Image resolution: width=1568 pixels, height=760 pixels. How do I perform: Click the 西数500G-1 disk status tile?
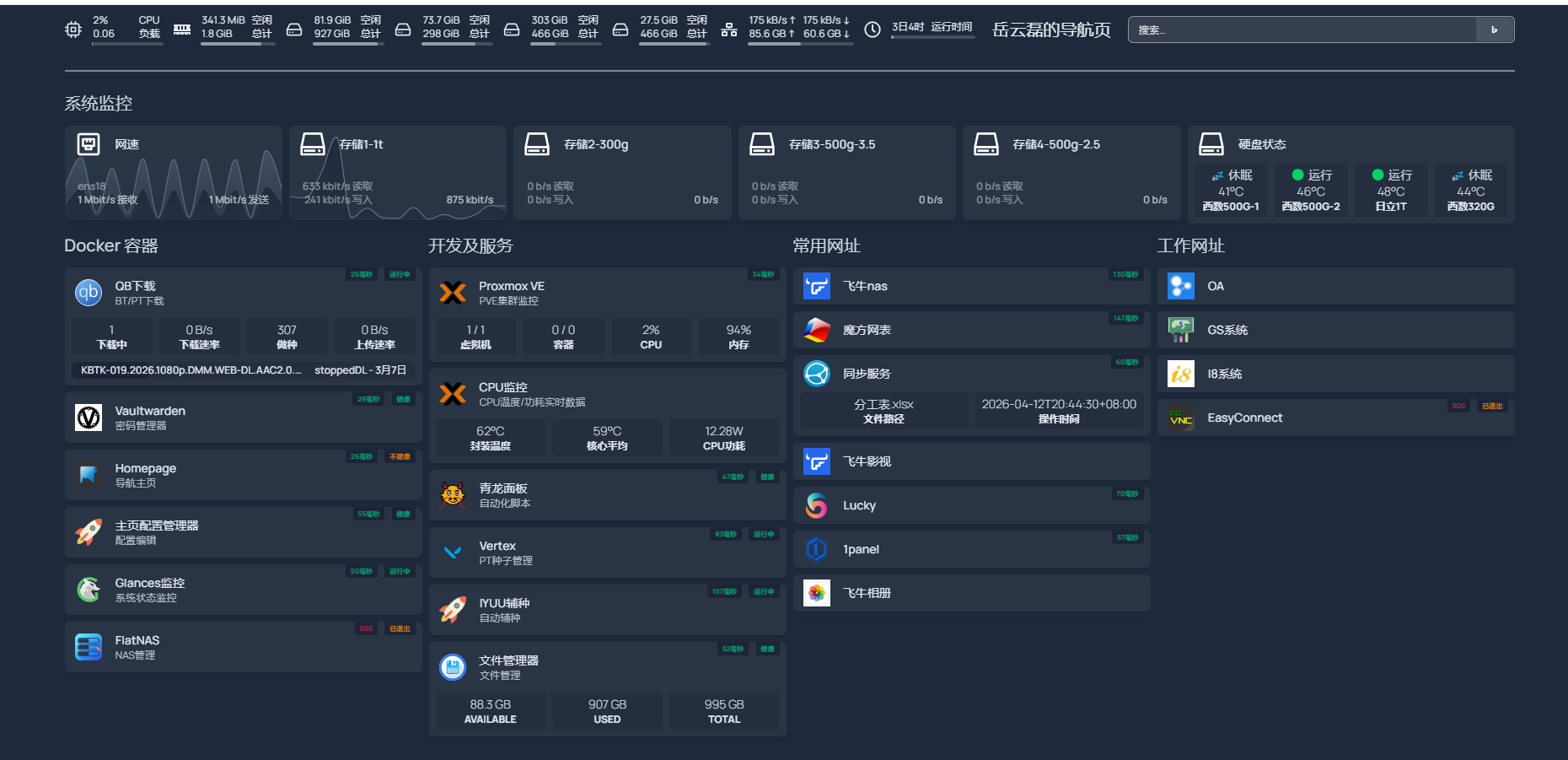point(1231,190)
